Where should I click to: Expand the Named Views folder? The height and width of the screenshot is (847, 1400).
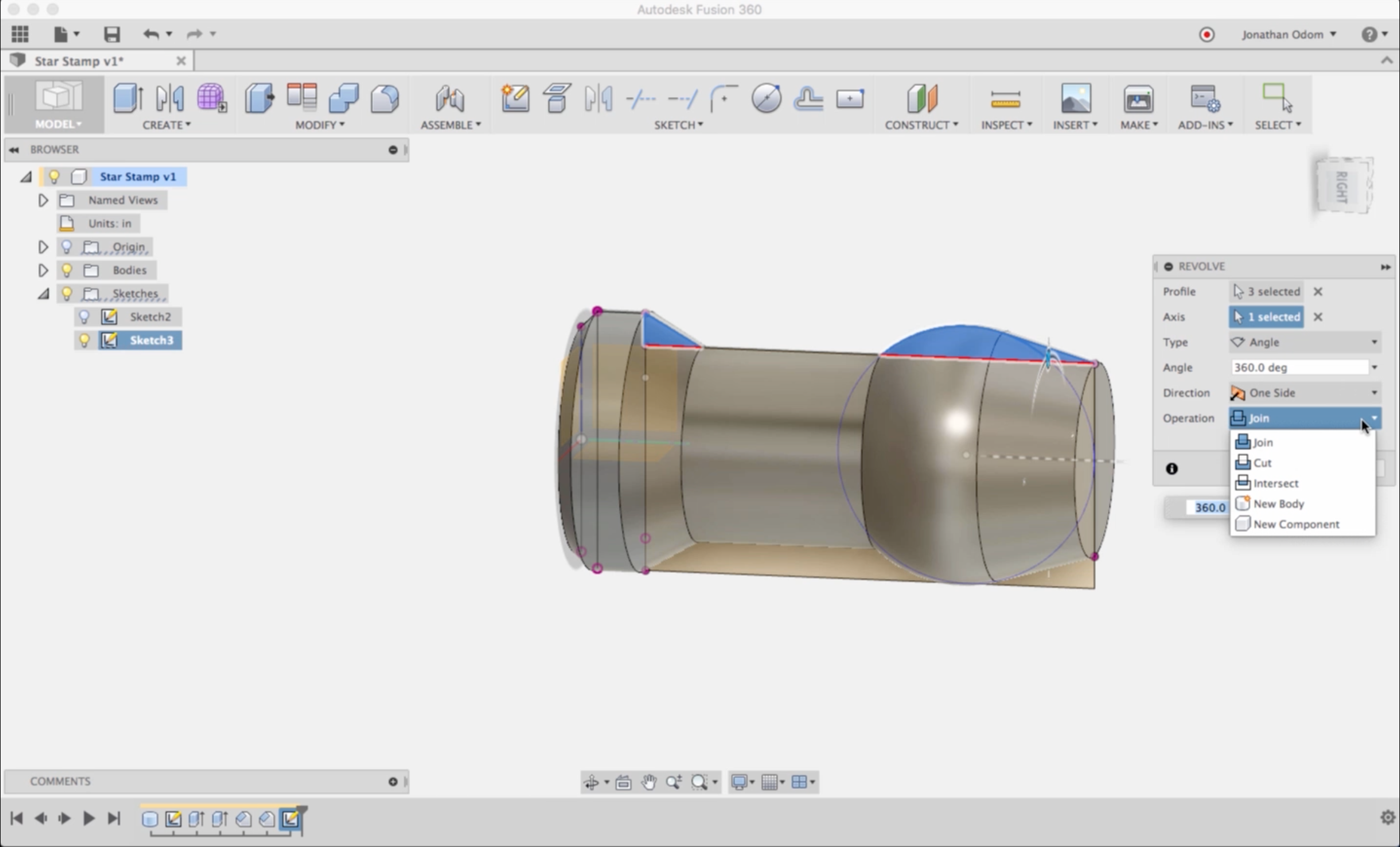point(43,201)
